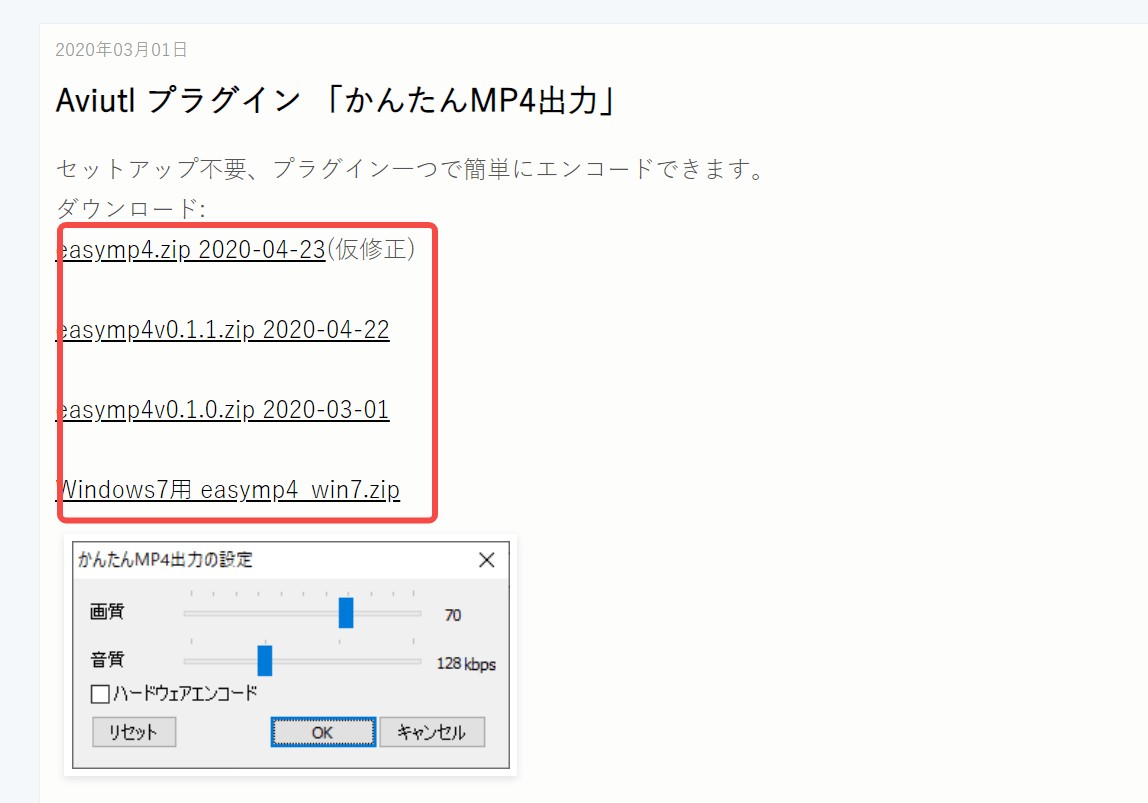
Task: Enable the ハードウェアエンコード checkbox
Action: pos(100,693)
